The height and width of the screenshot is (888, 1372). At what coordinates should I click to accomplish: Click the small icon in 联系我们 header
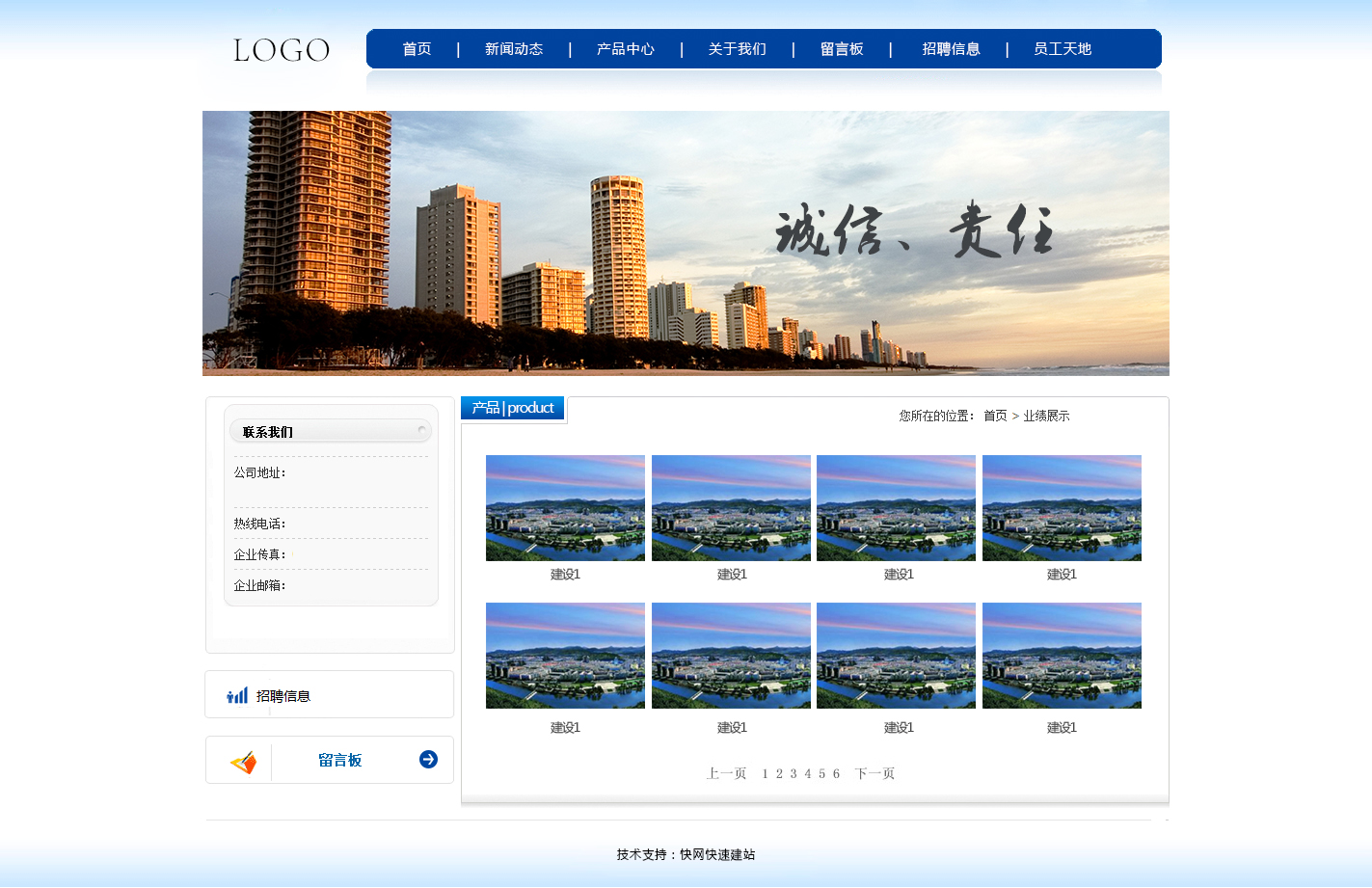[421, 429]
